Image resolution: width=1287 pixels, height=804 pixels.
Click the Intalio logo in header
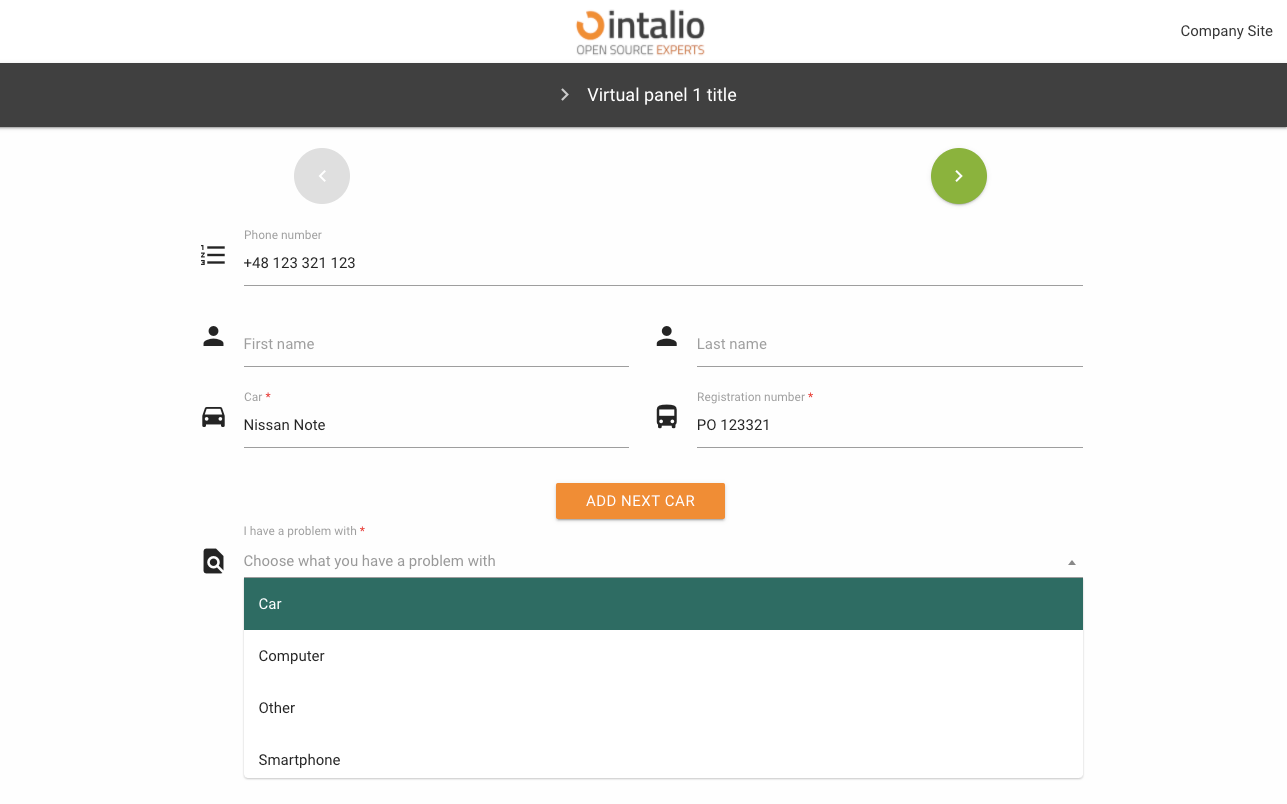[x=641, y=32]
